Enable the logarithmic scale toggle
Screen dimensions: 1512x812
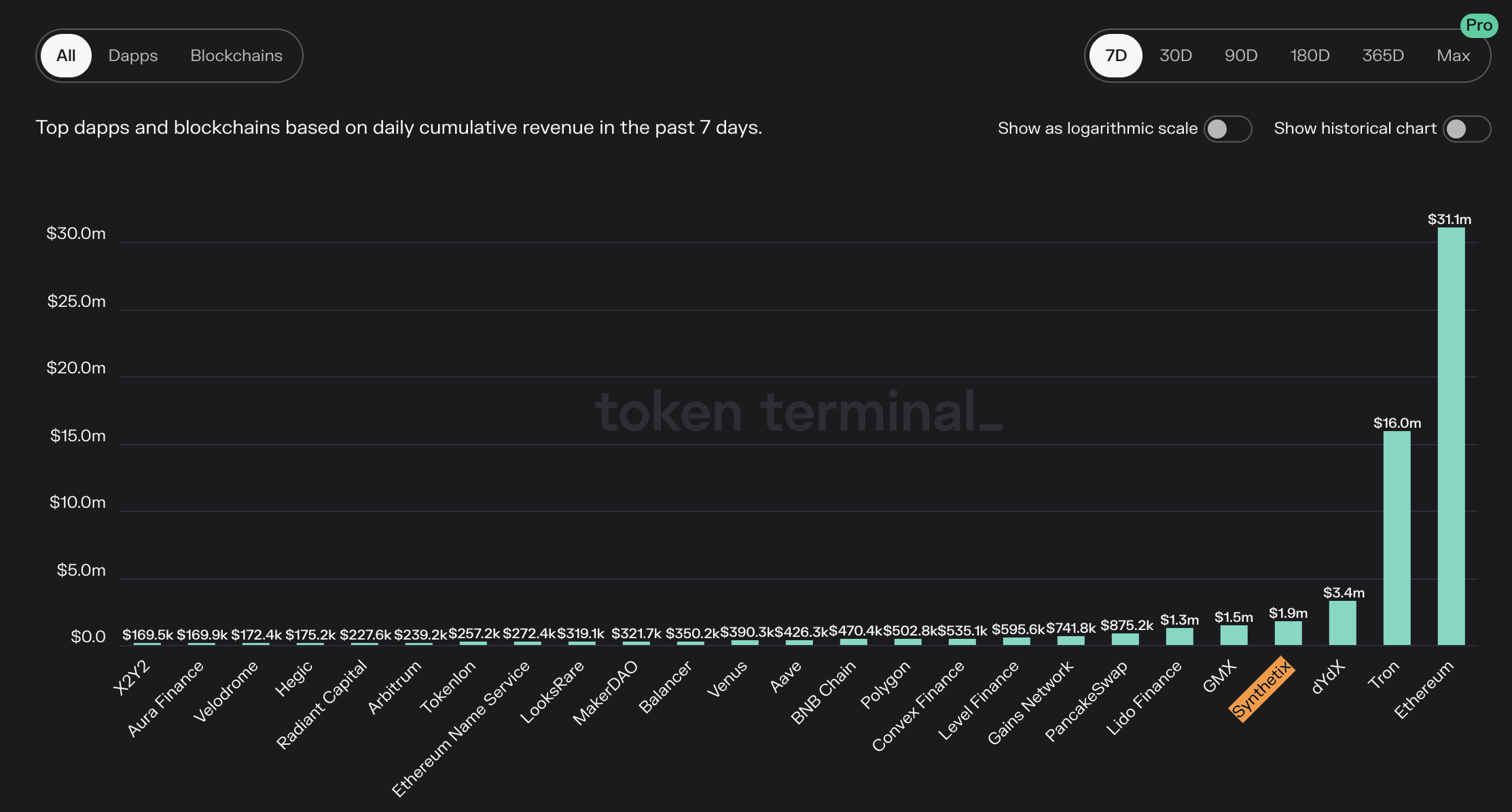[1227, 129]
